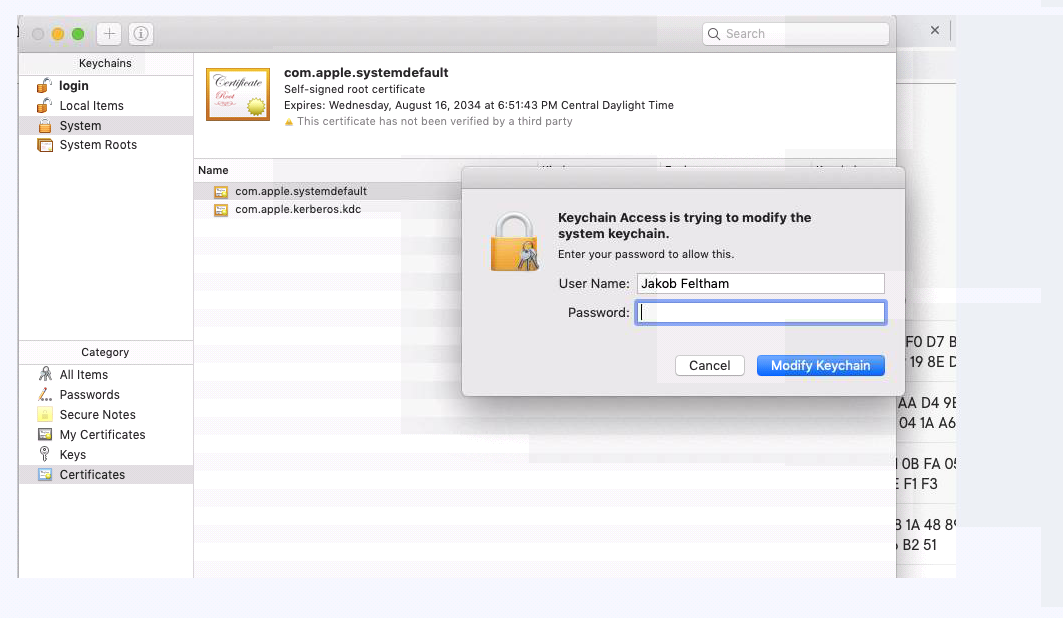Open the My Certificates category
Screen dimensions: 1063x618
click(x=102, y=435)
